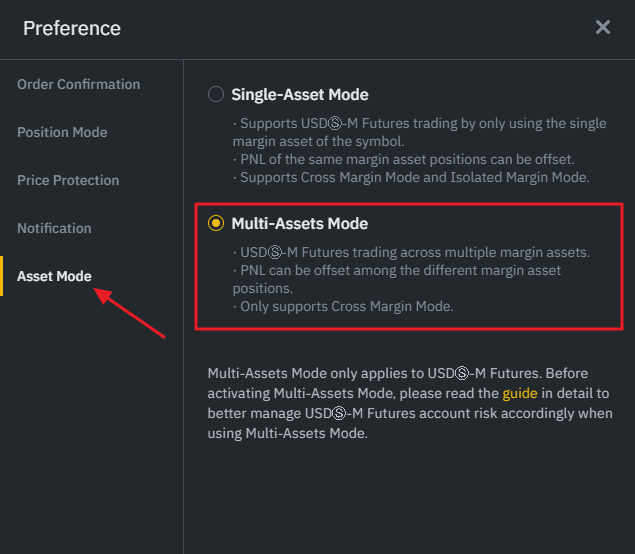The width and height of the screenshot is (635, 554).
Task: Select the Multi-Assets Mode radio button
Action: [216, 224]
